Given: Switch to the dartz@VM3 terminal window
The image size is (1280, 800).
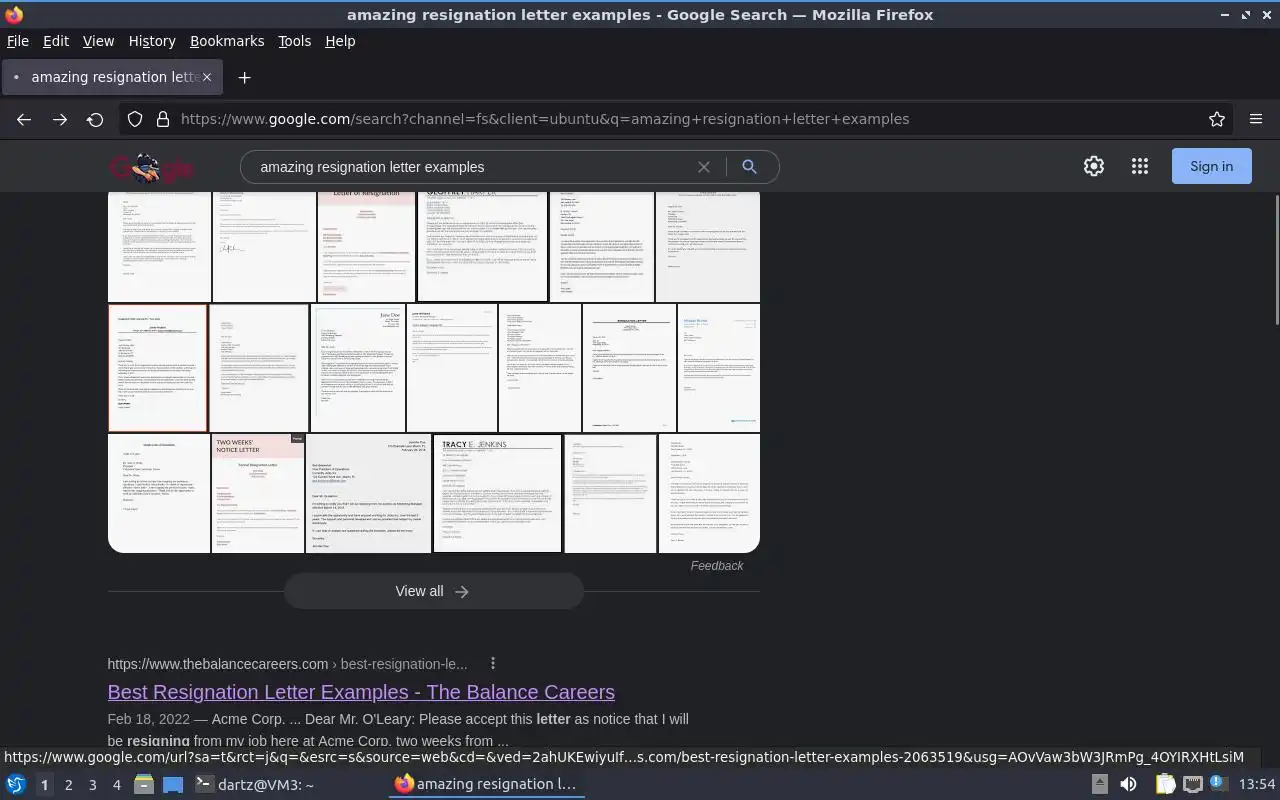Looking at the screenshot, I should click(254, 785).
